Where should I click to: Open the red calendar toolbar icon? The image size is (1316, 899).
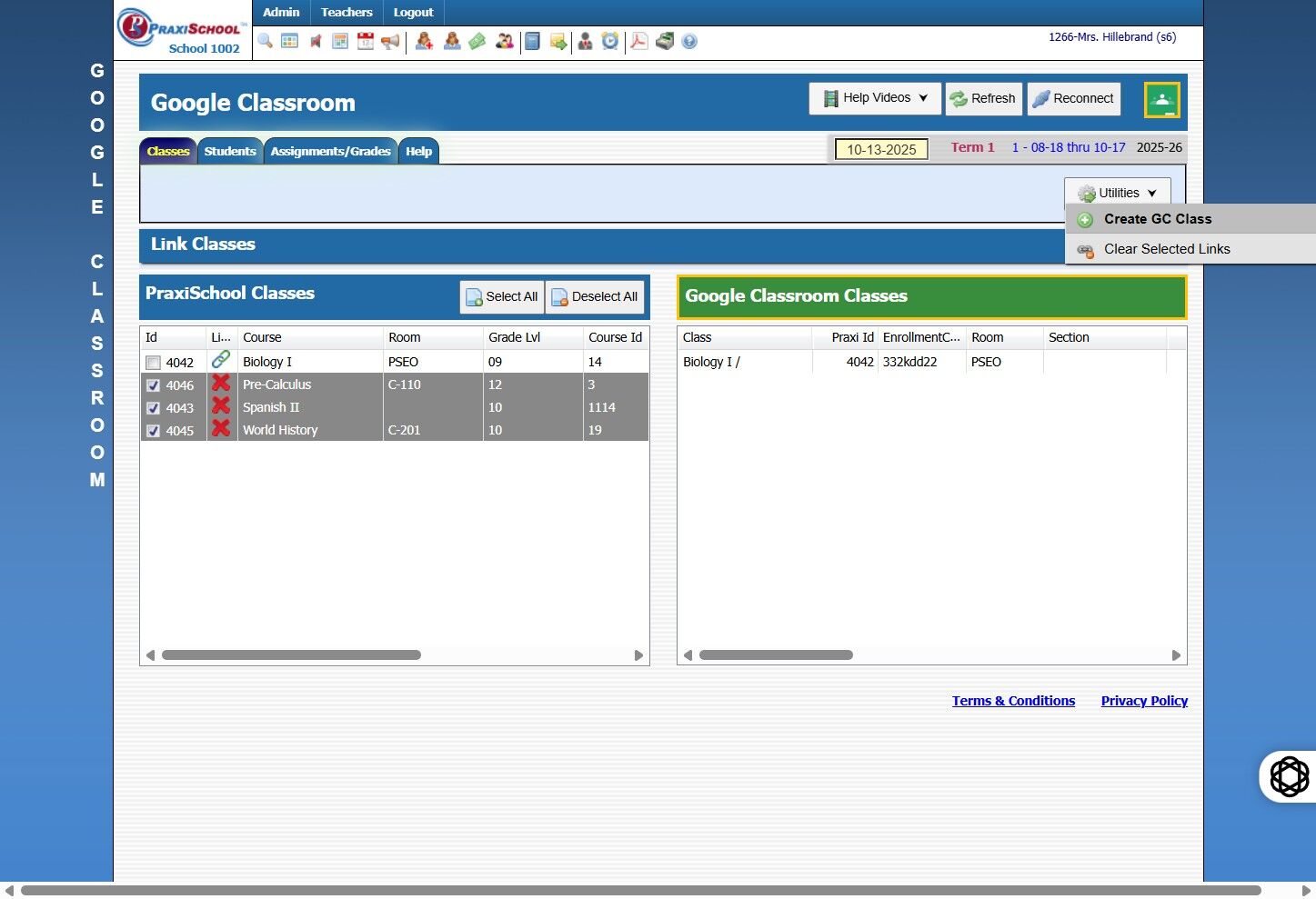(x=366, y=41)
